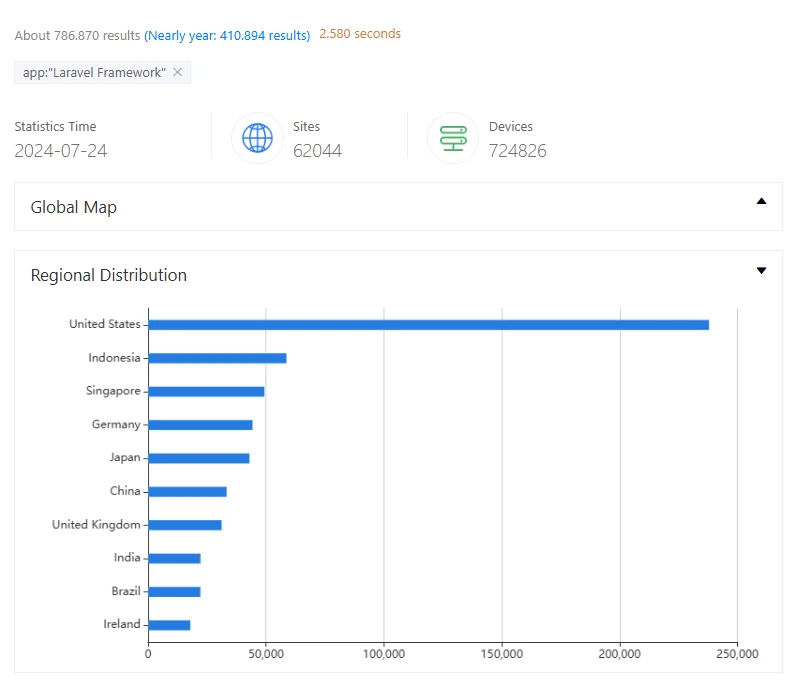The width and height of the screenshot is (802, 683).
Task: Select the Singapore bar in chart
Action: 207,391
